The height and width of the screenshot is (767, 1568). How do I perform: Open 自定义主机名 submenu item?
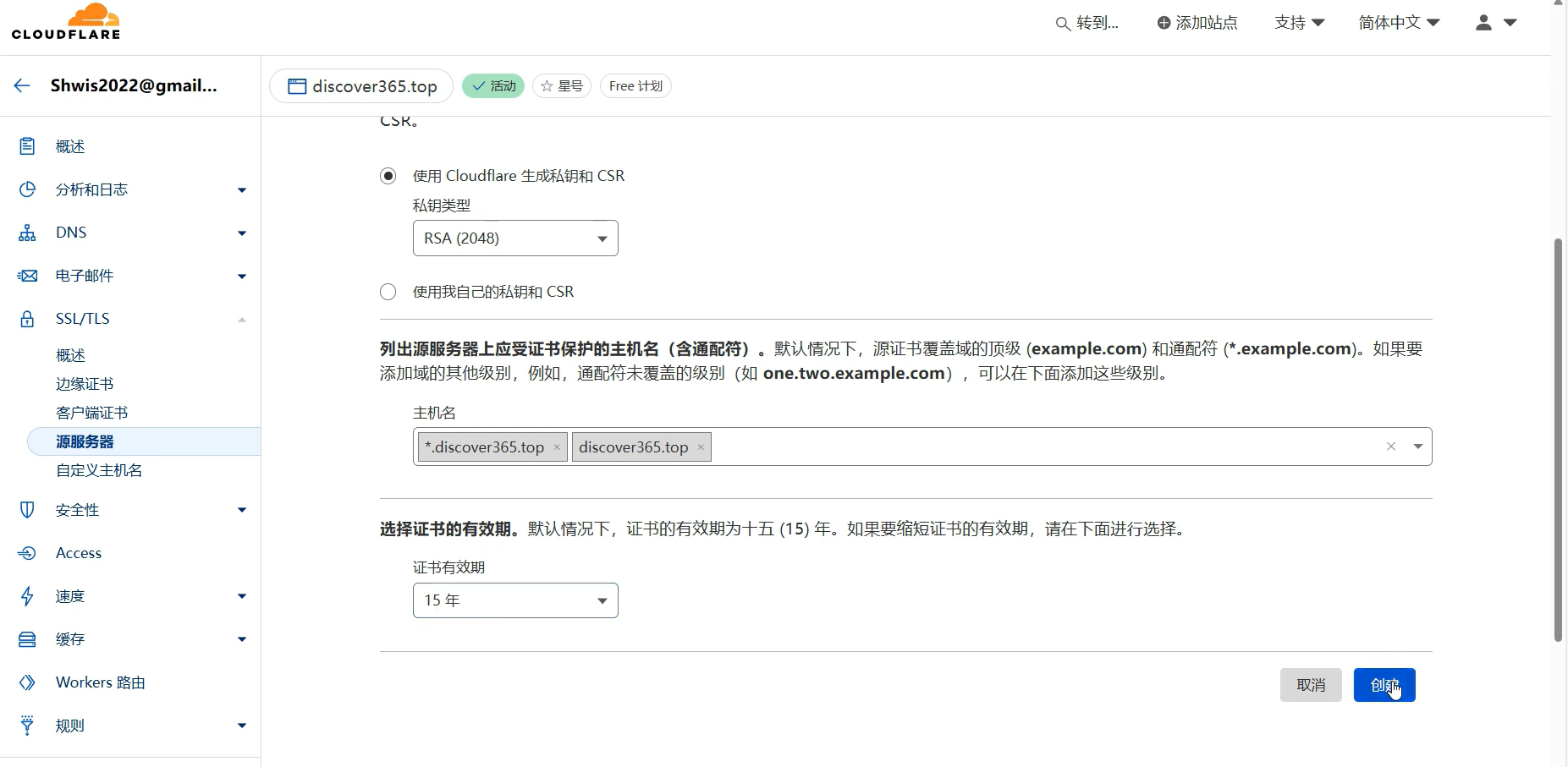click(x=99, y=470)
